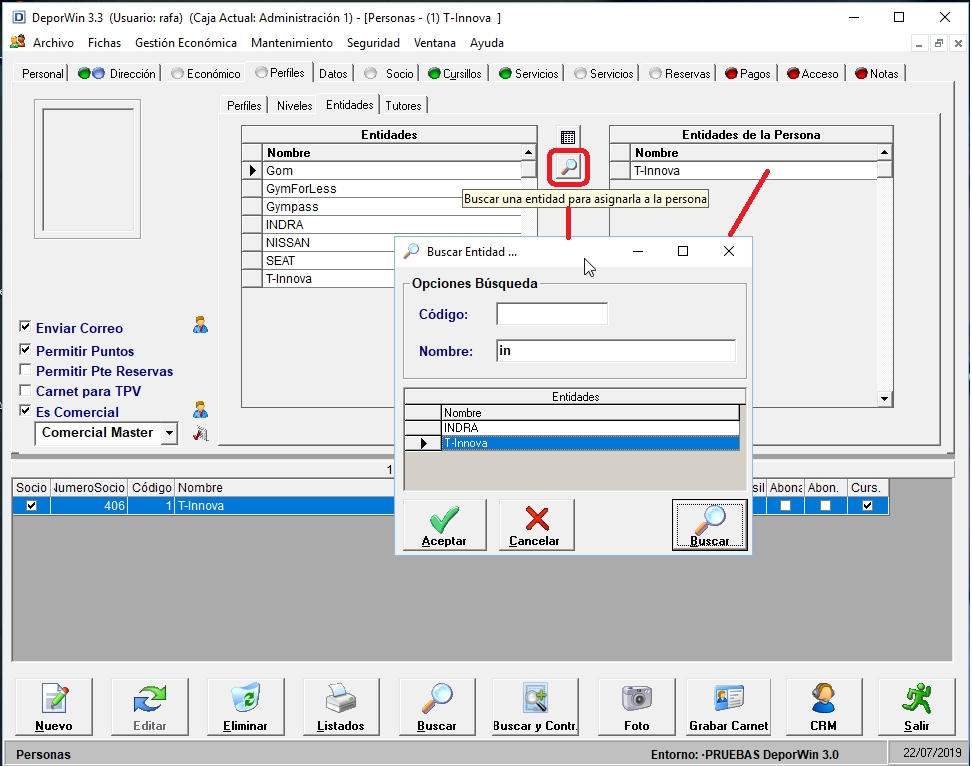The image size is (972, 766).
Task: Click the Nombre input field containing 'in'
Action: tap(616, 350)
